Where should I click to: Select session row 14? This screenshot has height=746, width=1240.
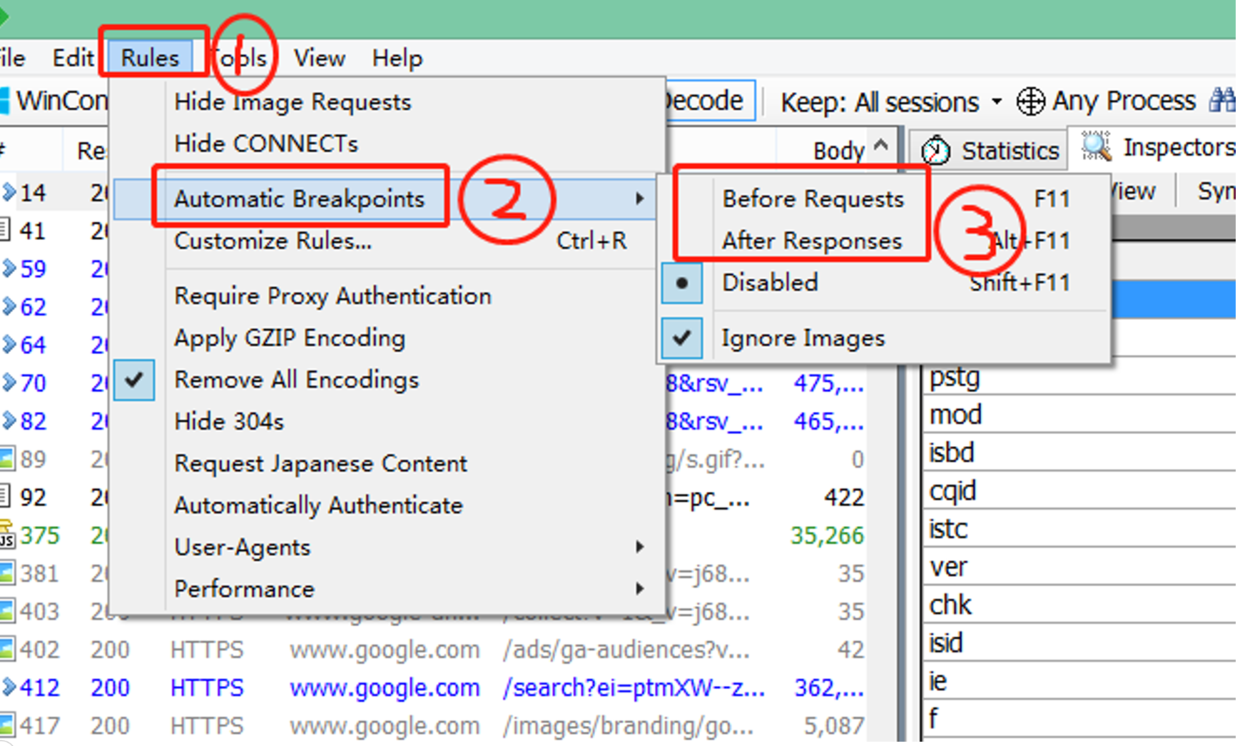tap(54, 192)
